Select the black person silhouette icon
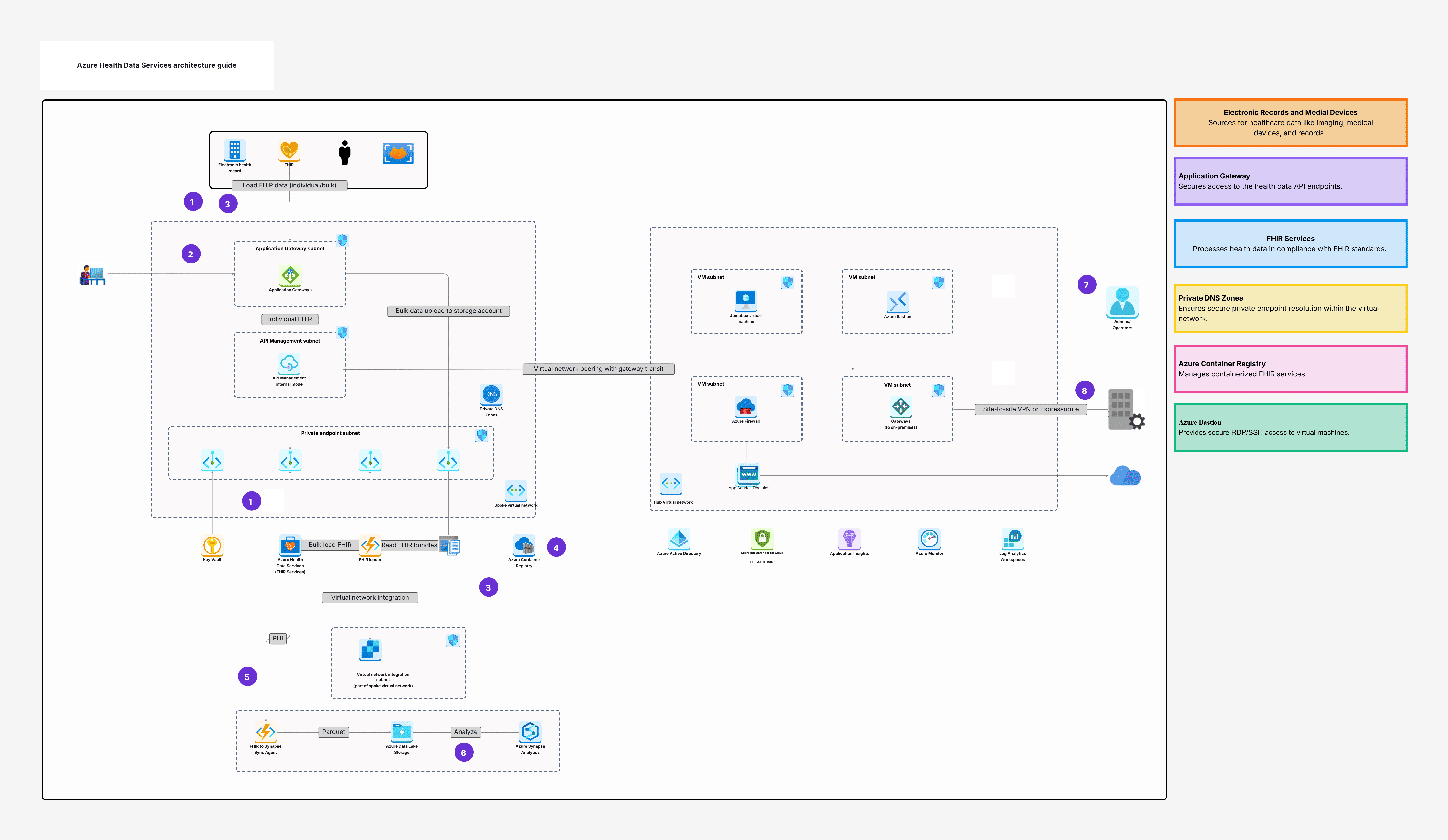 tap(345, 153)
